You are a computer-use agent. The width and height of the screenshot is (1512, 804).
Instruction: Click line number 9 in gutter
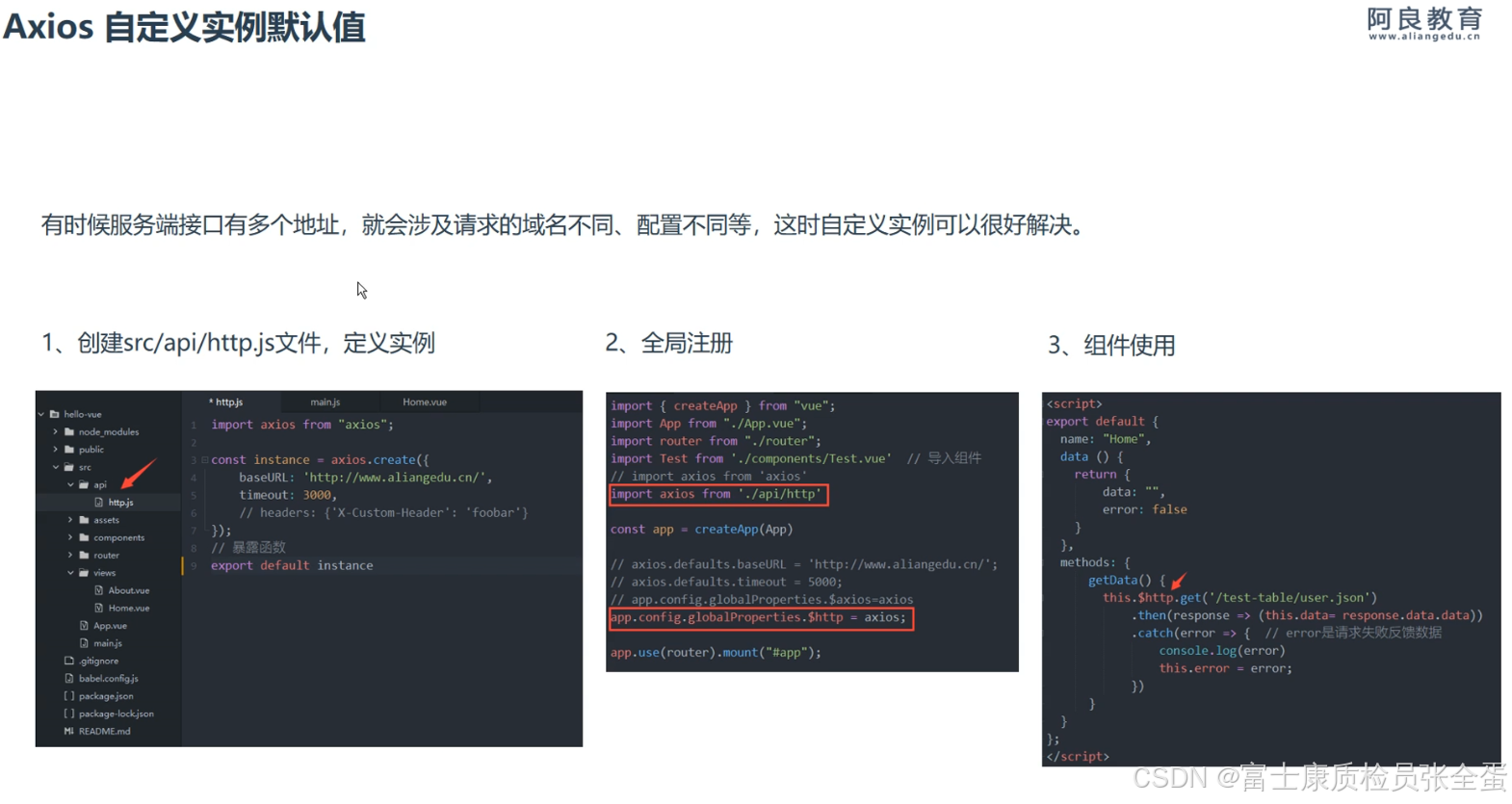pos(194,566)
